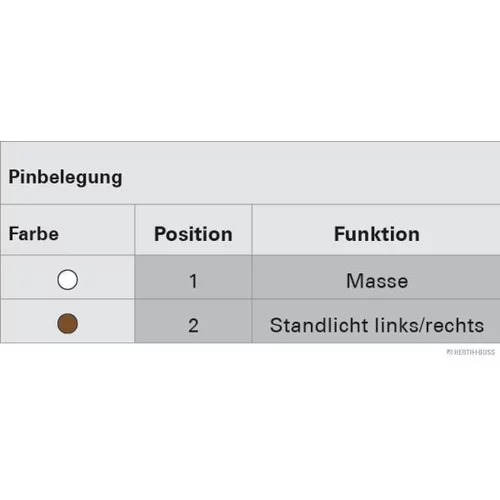500x500 pixels.
Task: Select the Pinbelegung table title
Action: (65, 177)
